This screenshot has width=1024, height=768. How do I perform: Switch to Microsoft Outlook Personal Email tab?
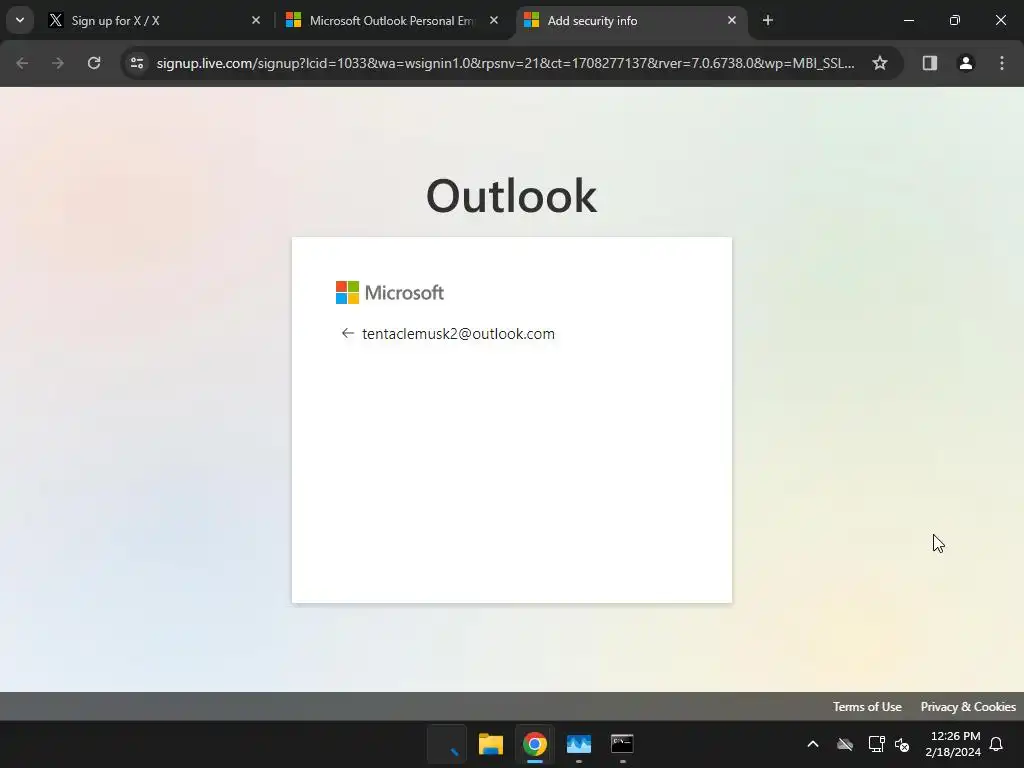coord(392,21)
